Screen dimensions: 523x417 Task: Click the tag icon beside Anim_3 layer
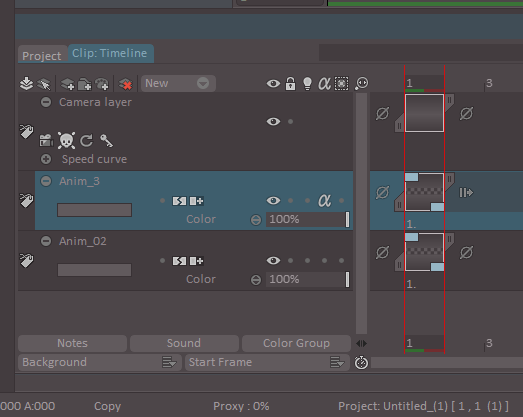tap(26, 200)
